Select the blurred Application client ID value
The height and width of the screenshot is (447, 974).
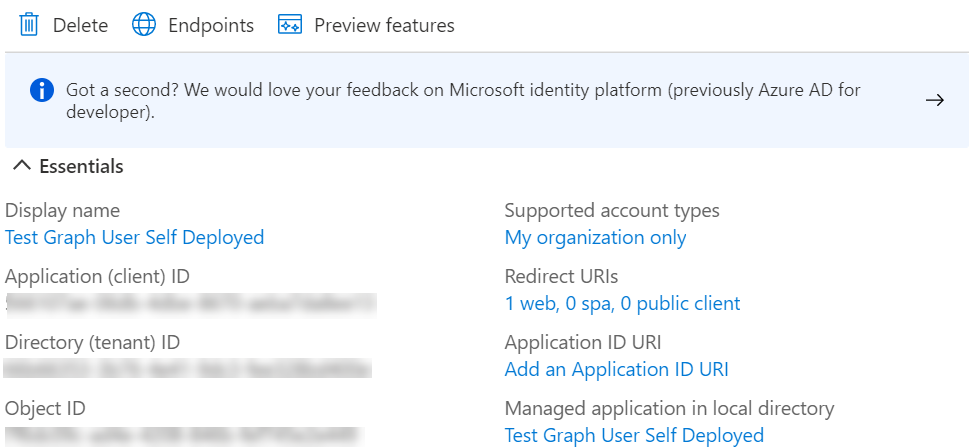pos(191,305)
